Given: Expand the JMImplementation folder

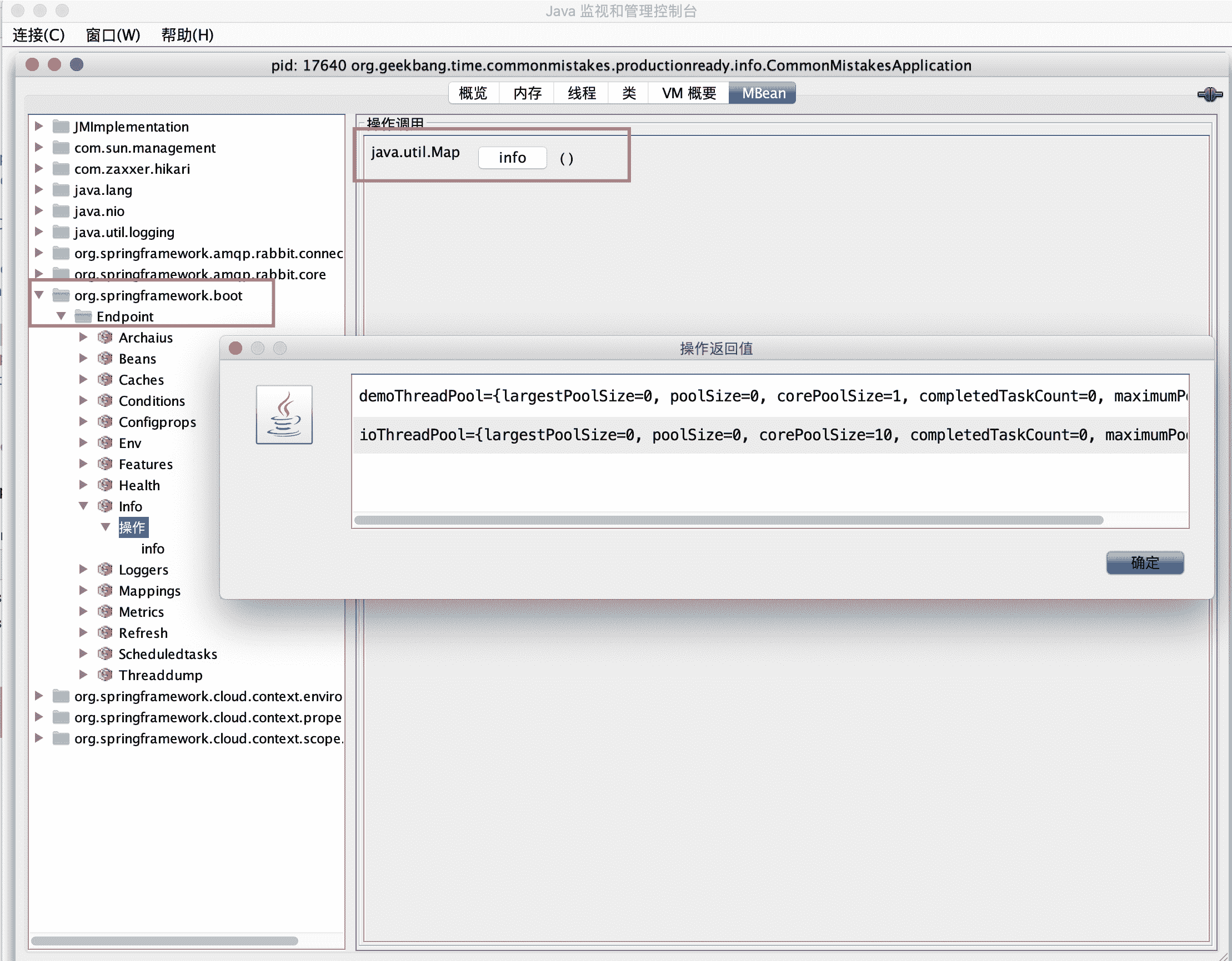Looking at the screenshot, I should [x=39, y=127].
